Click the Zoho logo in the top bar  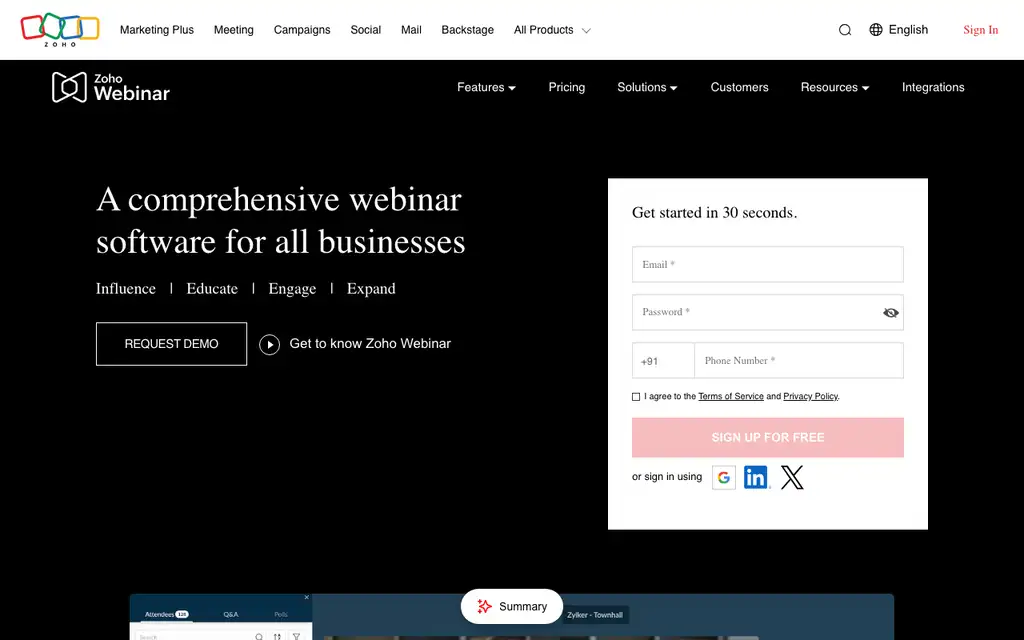click(x=60, y=30)
